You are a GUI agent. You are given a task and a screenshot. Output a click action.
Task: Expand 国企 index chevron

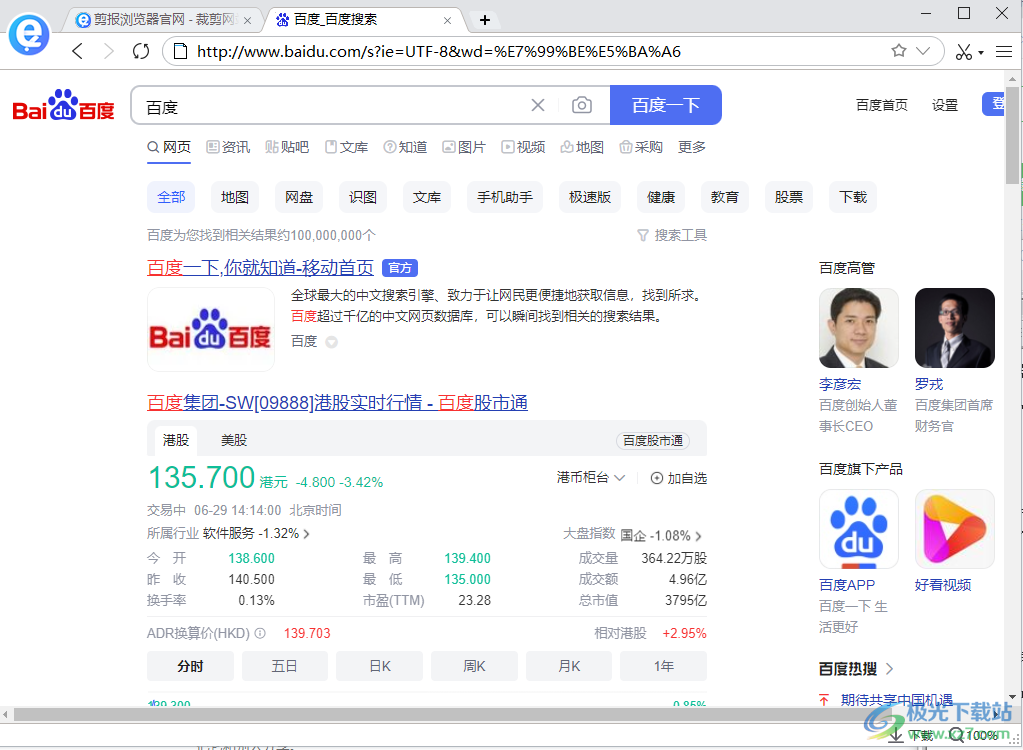[x=698, y=536]
